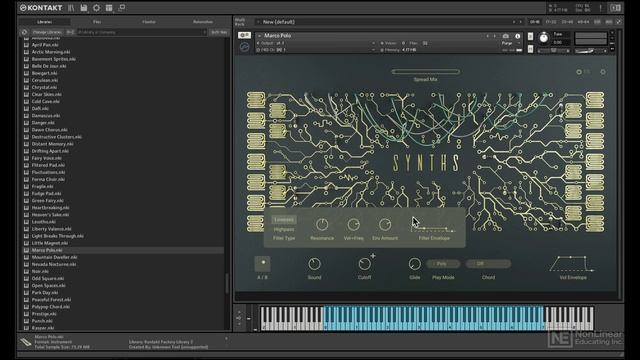Click the refresh libraries icon
640x360 pixels.
[24, 32]
